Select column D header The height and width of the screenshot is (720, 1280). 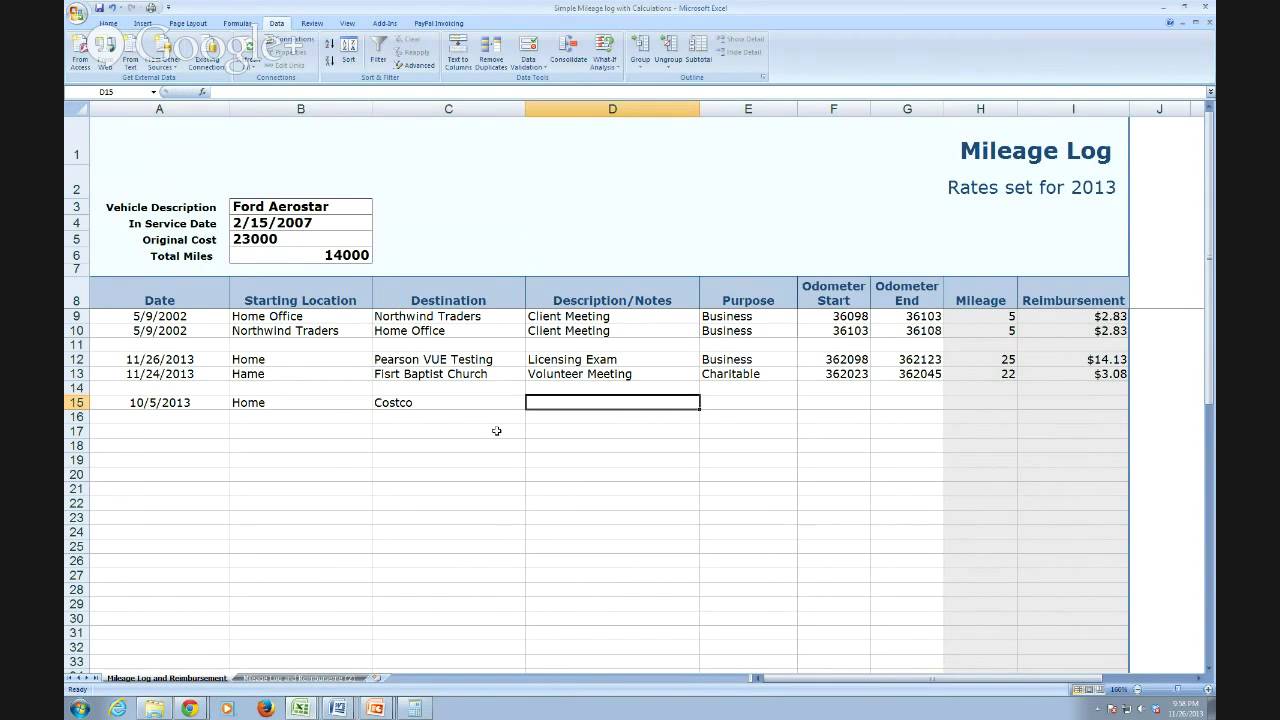[x=612, y=109]
